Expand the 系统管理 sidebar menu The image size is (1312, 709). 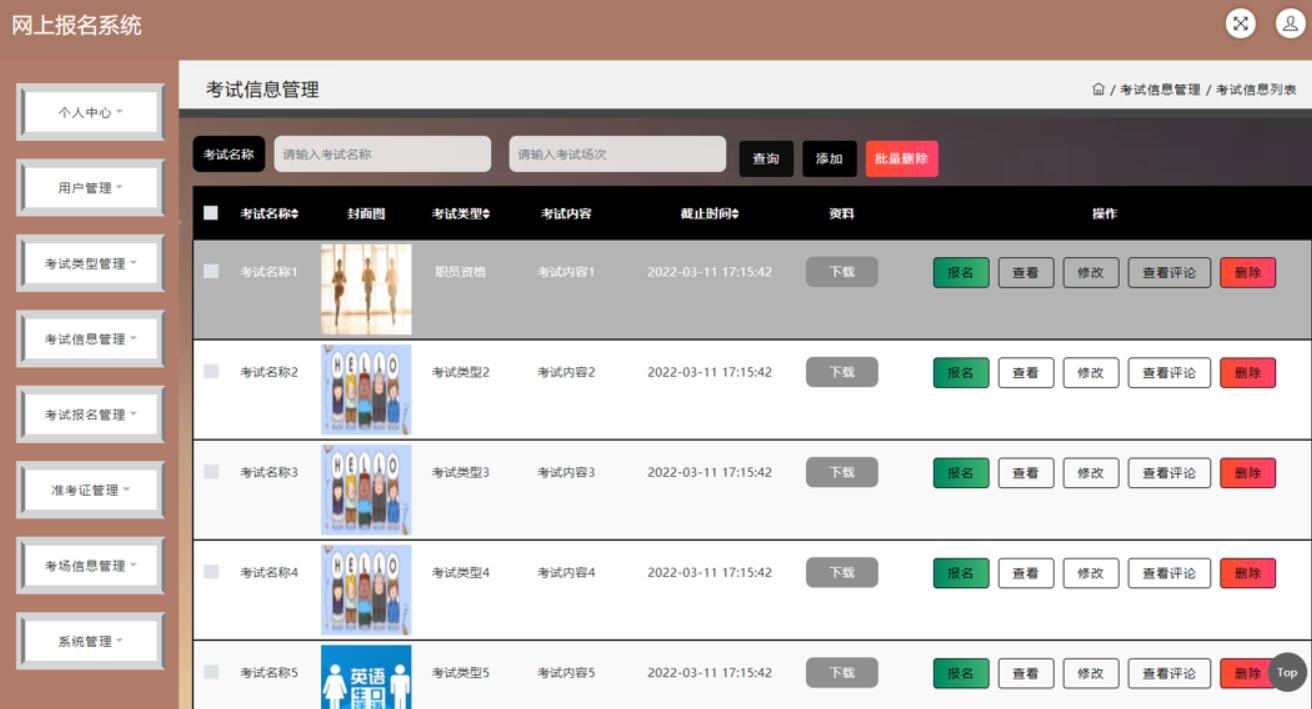coord(90,640)
